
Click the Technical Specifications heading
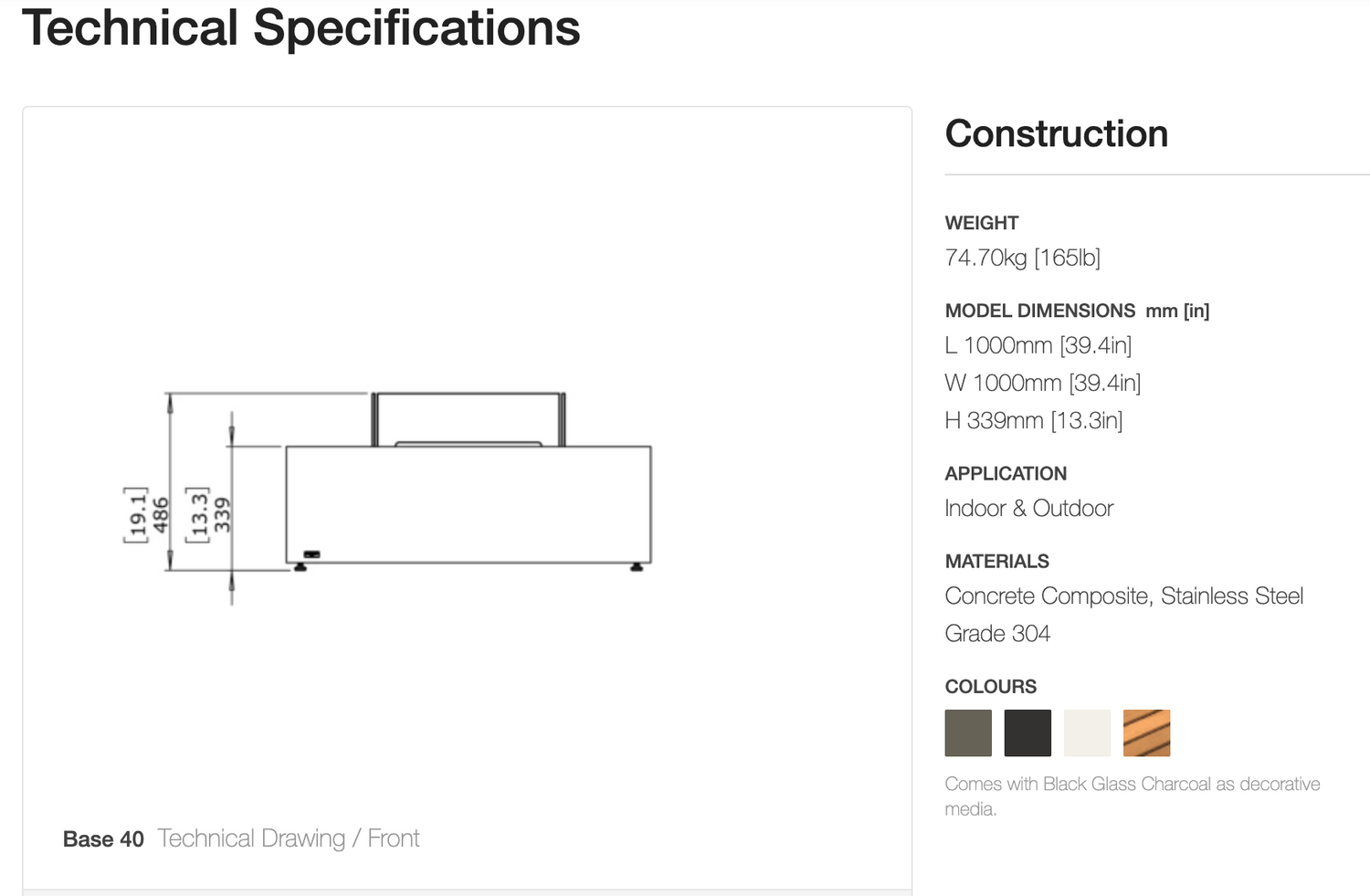coord(301,27)
